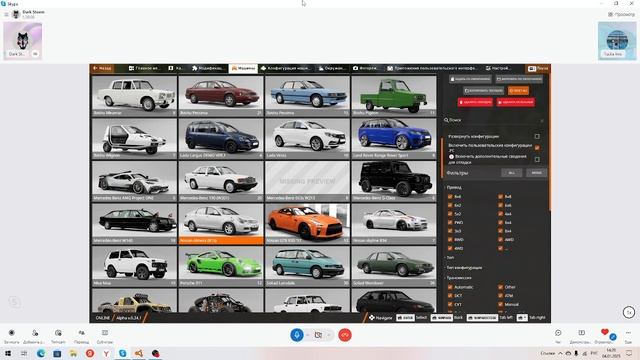Open the camera options dropdown arrow

329,335
